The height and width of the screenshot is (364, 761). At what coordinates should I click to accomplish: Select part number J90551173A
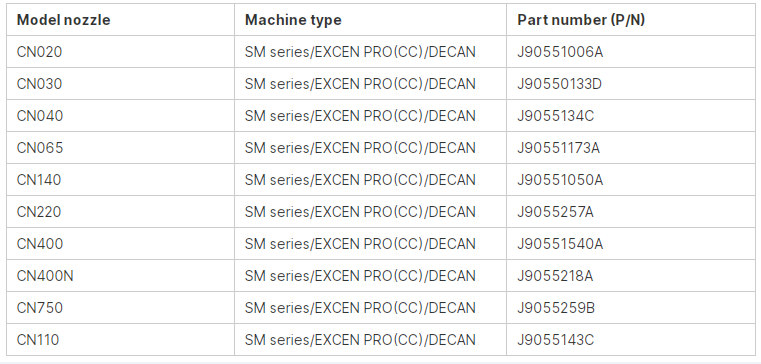point(559,148)
